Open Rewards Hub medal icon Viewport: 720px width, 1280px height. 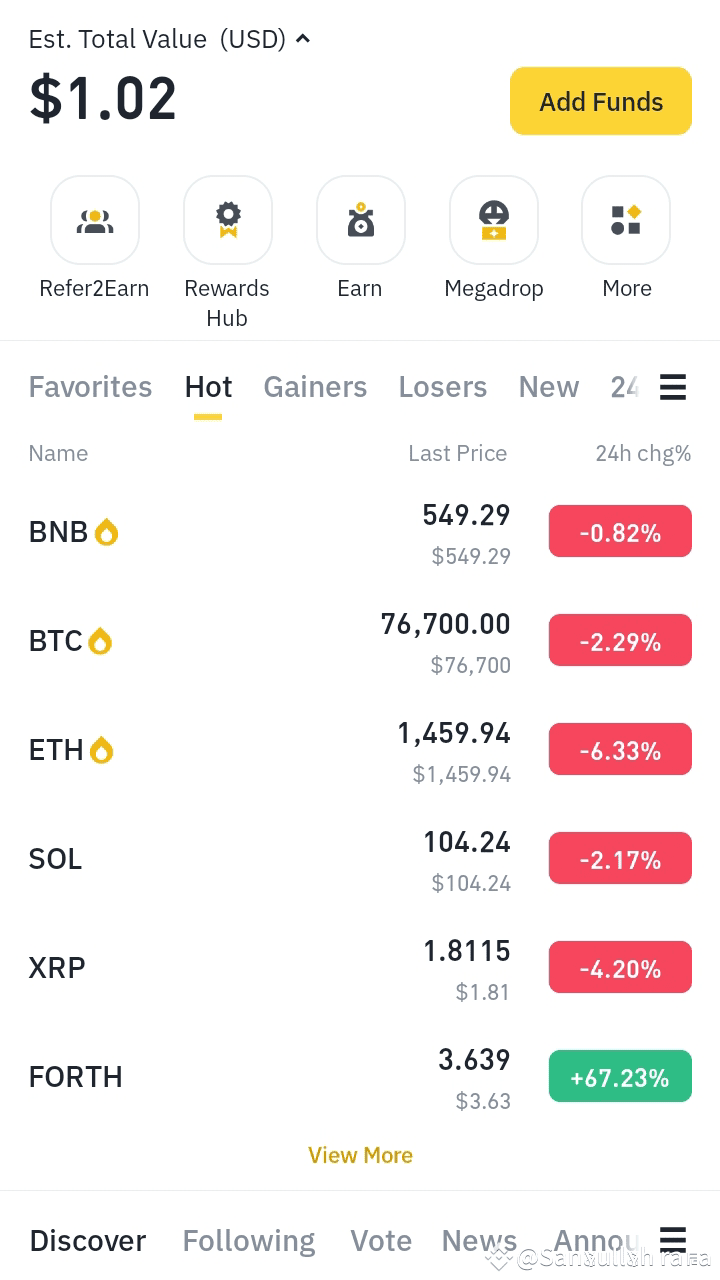[x=228, y=220]
